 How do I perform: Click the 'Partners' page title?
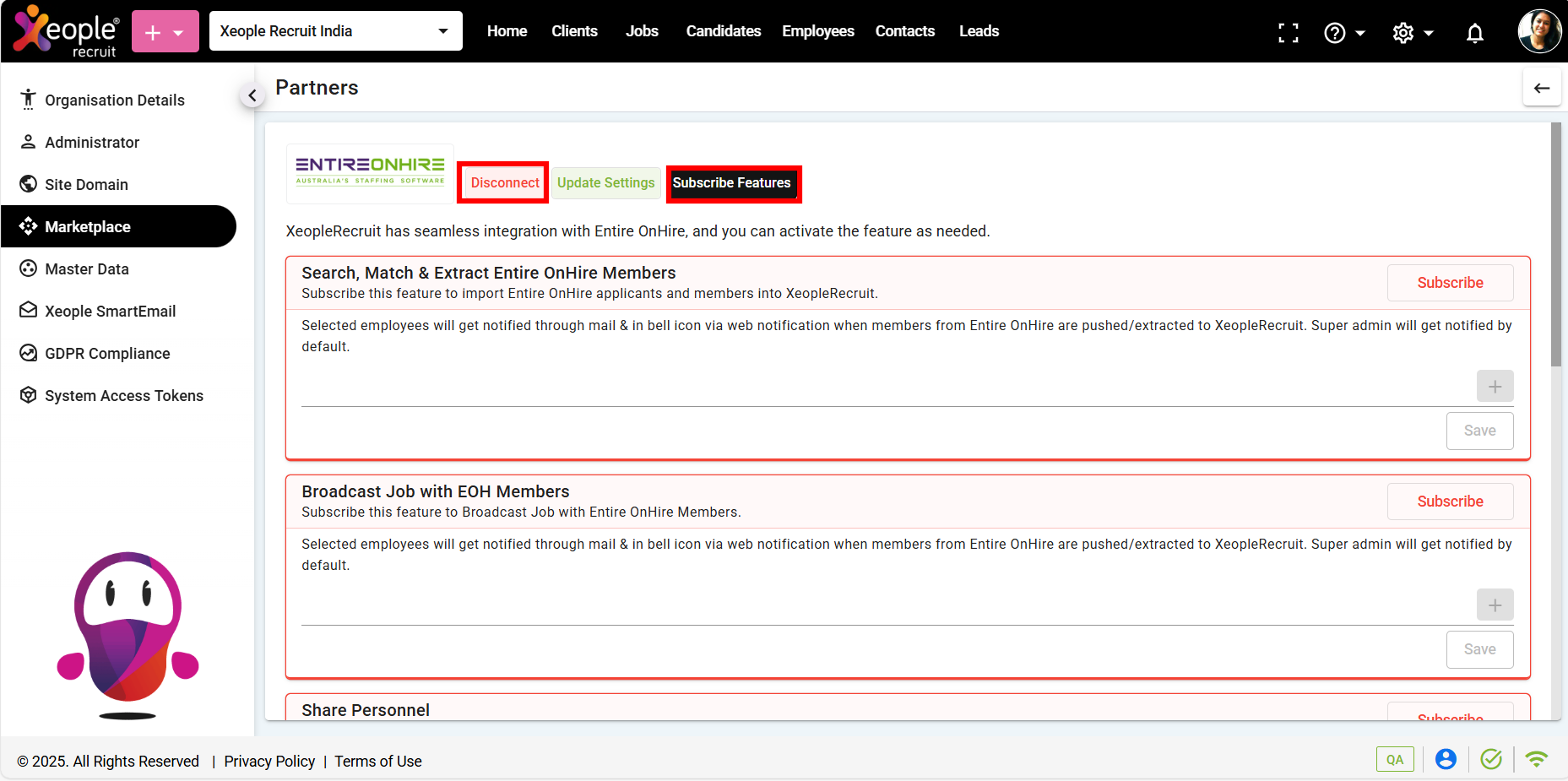click(317, 88)
